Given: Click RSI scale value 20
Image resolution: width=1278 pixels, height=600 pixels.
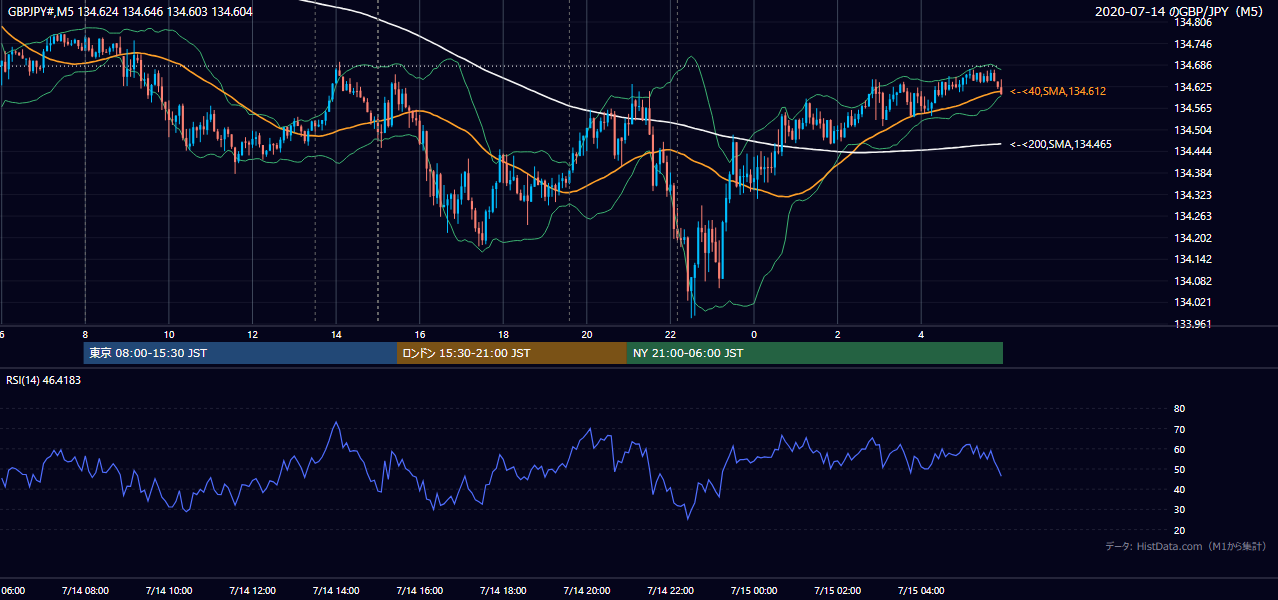Looking at the screenshot, I should click(1179, 531).
